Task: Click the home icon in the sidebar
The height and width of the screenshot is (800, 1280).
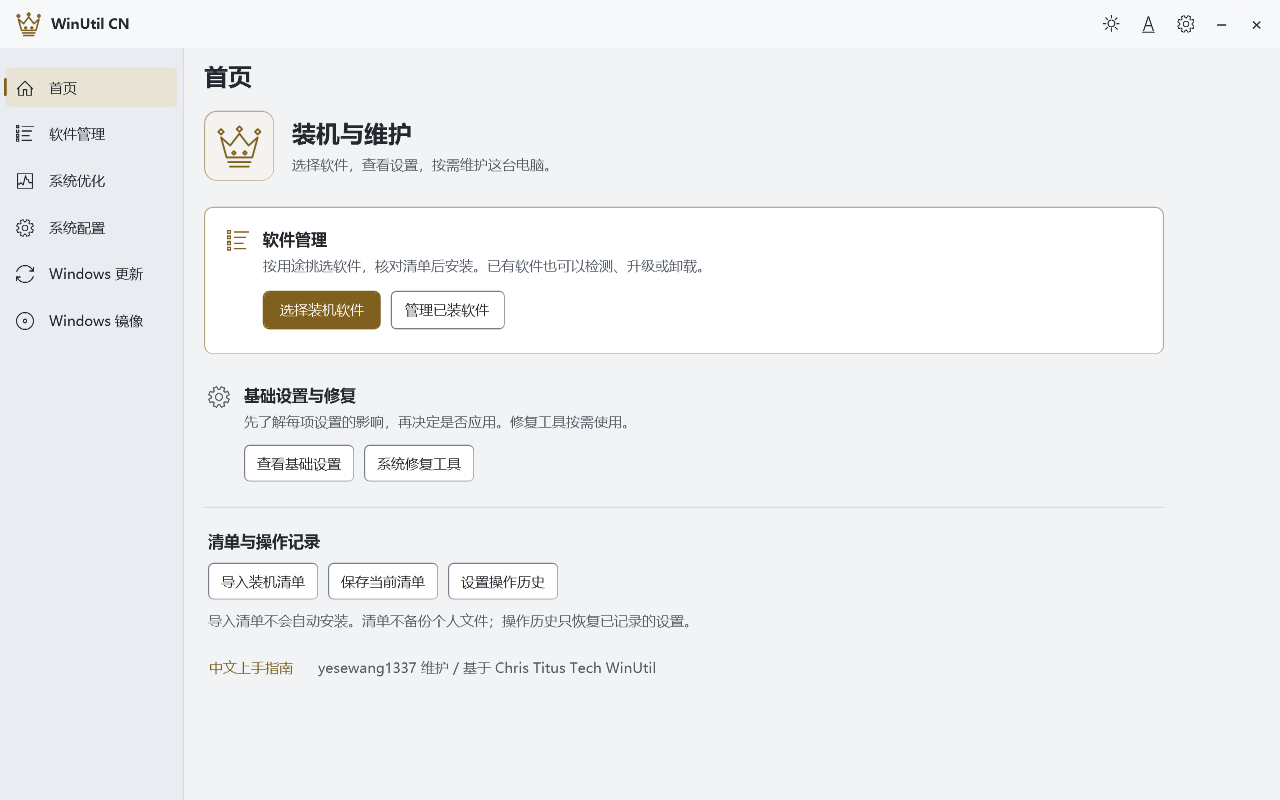Action: [x=25, y=88]
